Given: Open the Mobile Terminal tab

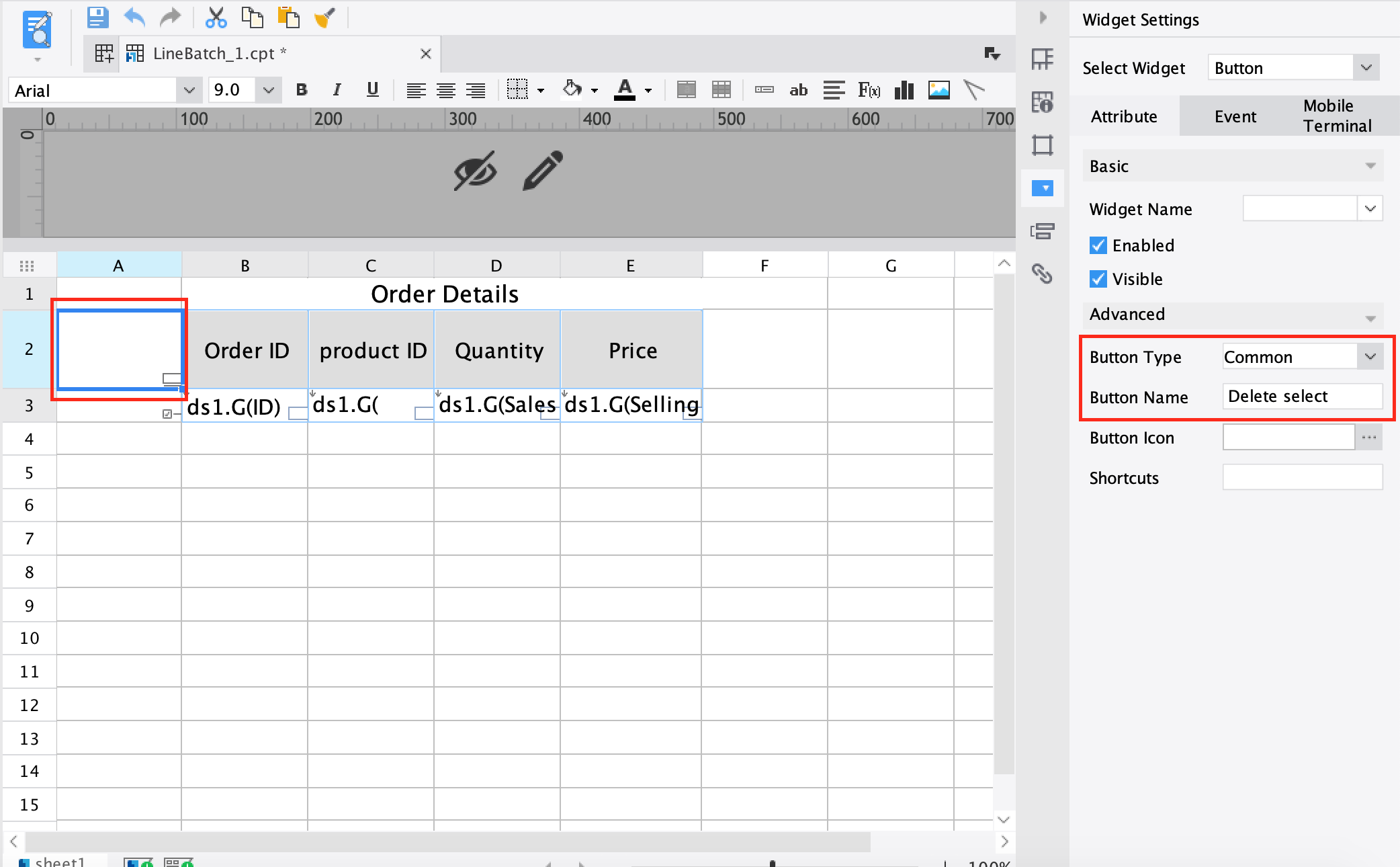Looking at the screenshot, I should click(1336, 116).
